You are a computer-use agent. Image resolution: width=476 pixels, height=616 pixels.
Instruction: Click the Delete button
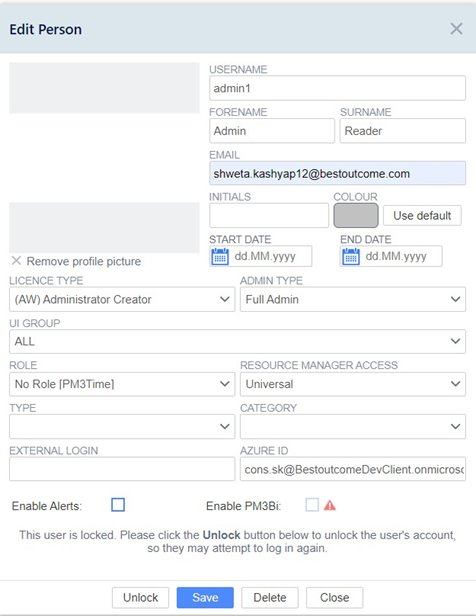[x=270, y=598]
